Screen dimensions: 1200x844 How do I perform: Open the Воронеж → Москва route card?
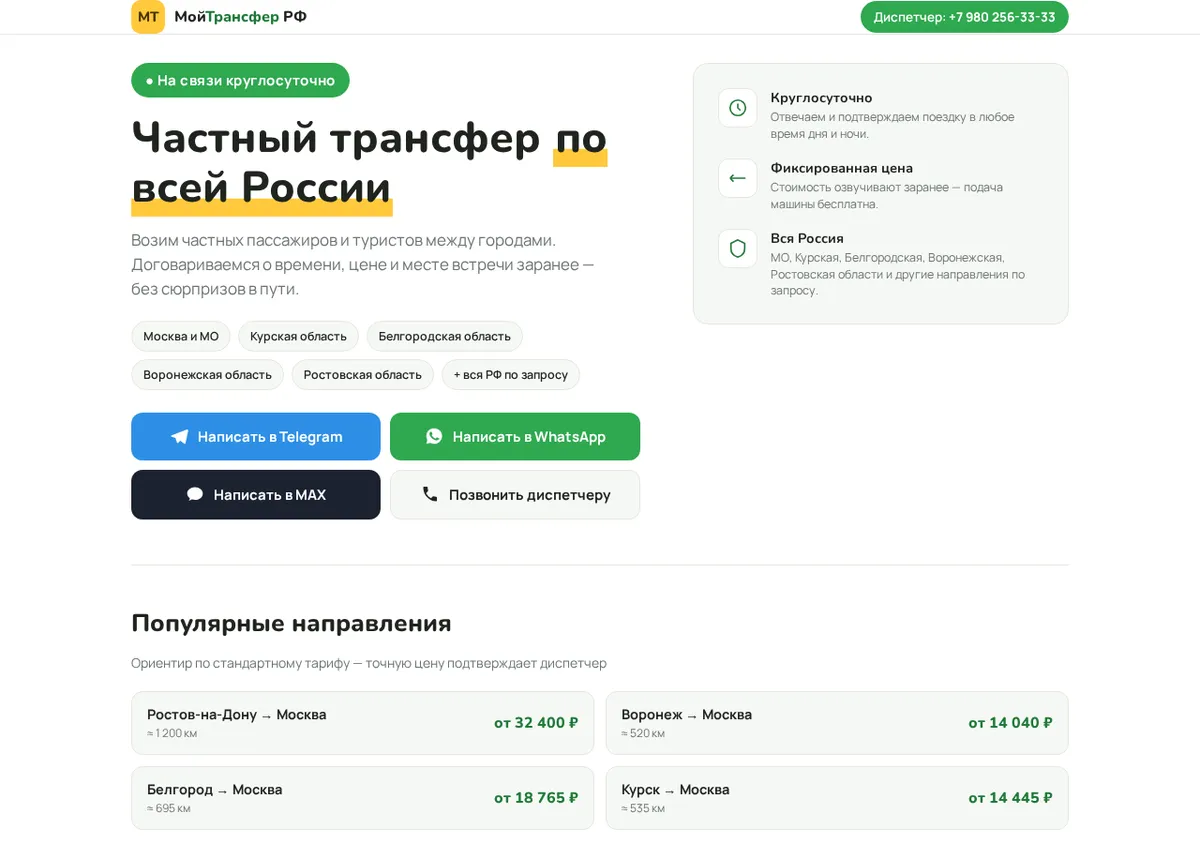coord(837,723)
